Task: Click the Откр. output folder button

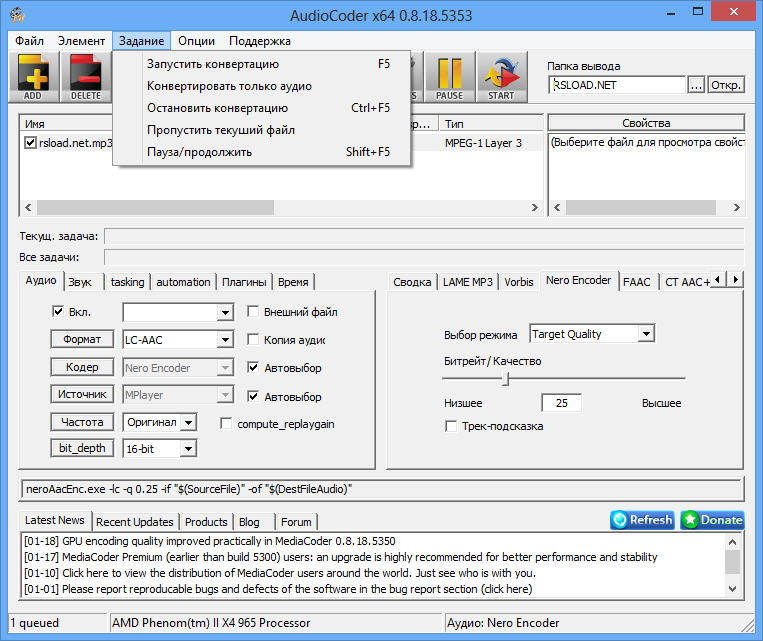Action: point(726,85)
